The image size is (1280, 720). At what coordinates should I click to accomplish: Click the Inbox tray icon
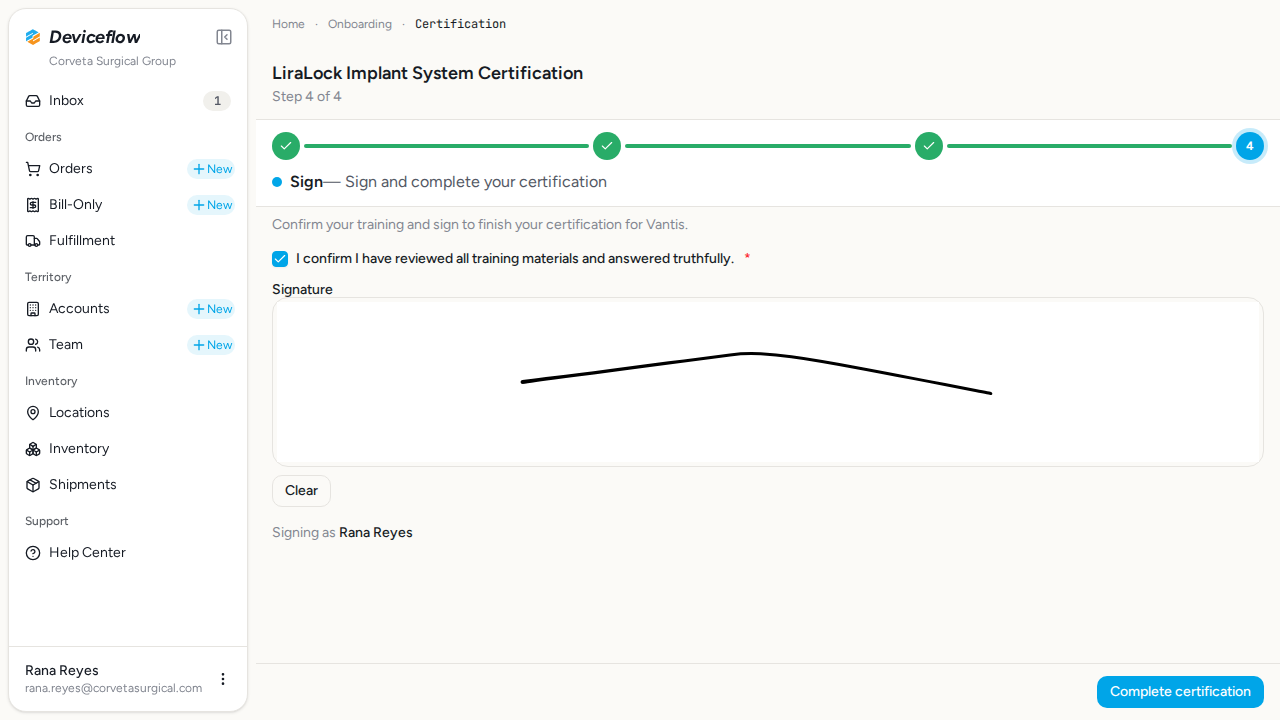[x=33, y=101]
